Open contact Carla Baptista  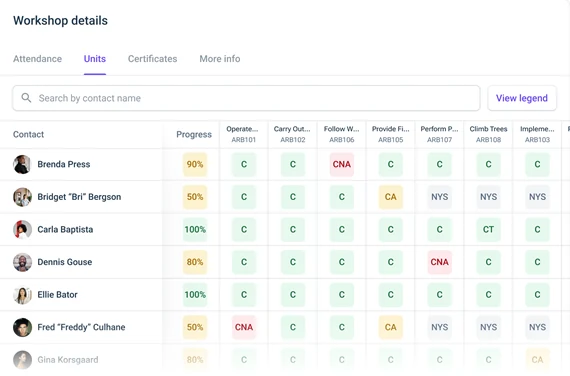pyautogui.click(x=65, y=229)
